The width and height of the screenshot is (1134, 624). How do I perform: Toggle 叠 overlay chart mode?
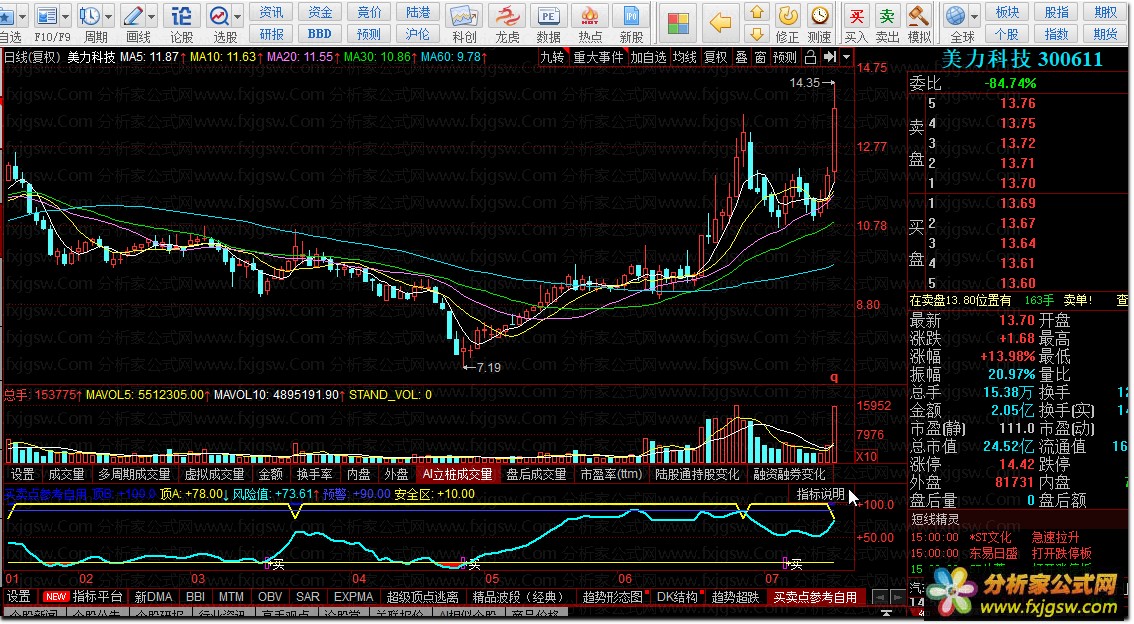(x=741, y=57)
